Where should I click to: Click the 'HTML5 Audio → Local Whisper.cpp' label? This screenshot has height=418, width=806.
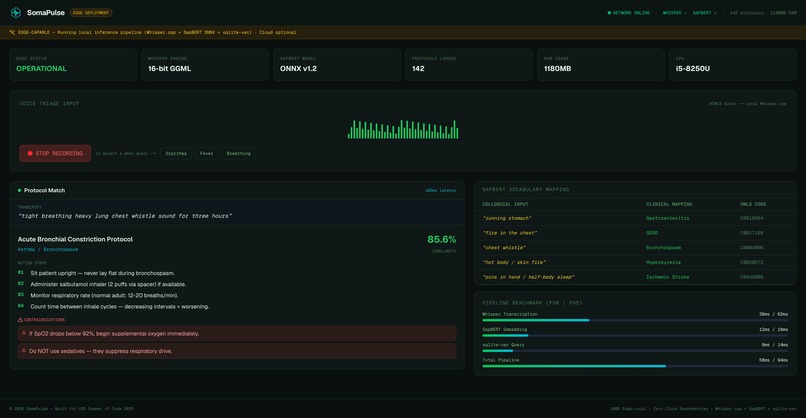tap(748, 104)
